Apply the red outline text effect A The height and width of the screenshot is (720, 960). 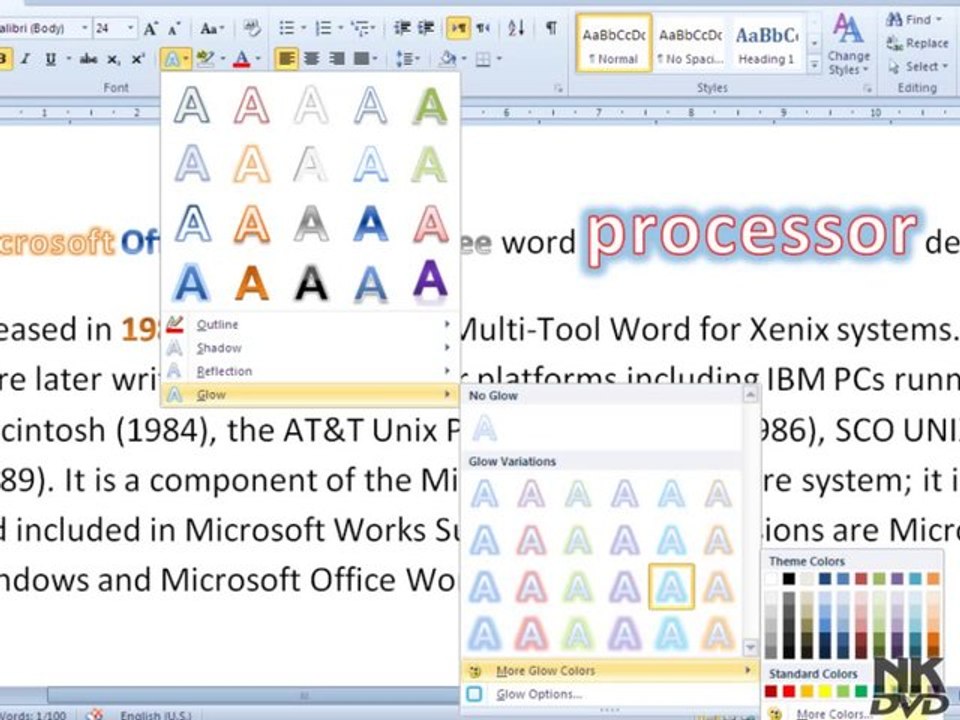coord(252,105)
